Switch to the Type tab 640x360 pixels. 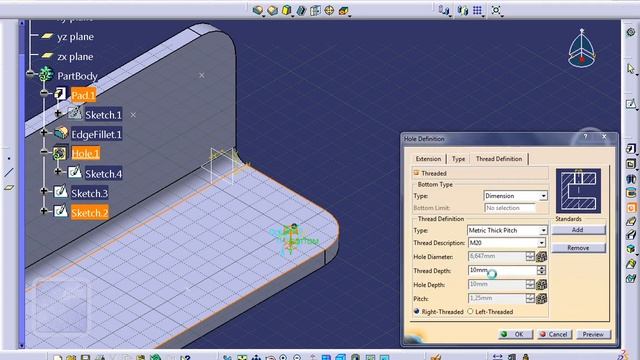click(458, 159)
